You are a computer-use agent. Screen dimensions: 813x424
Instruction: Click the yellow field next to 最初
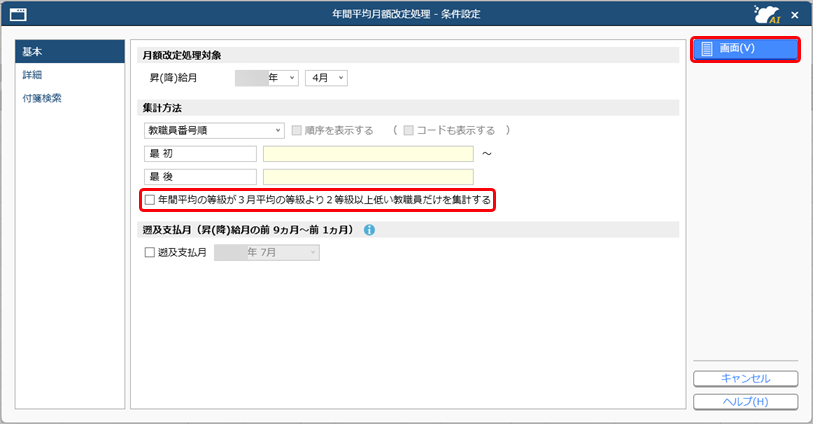(368, 153)
